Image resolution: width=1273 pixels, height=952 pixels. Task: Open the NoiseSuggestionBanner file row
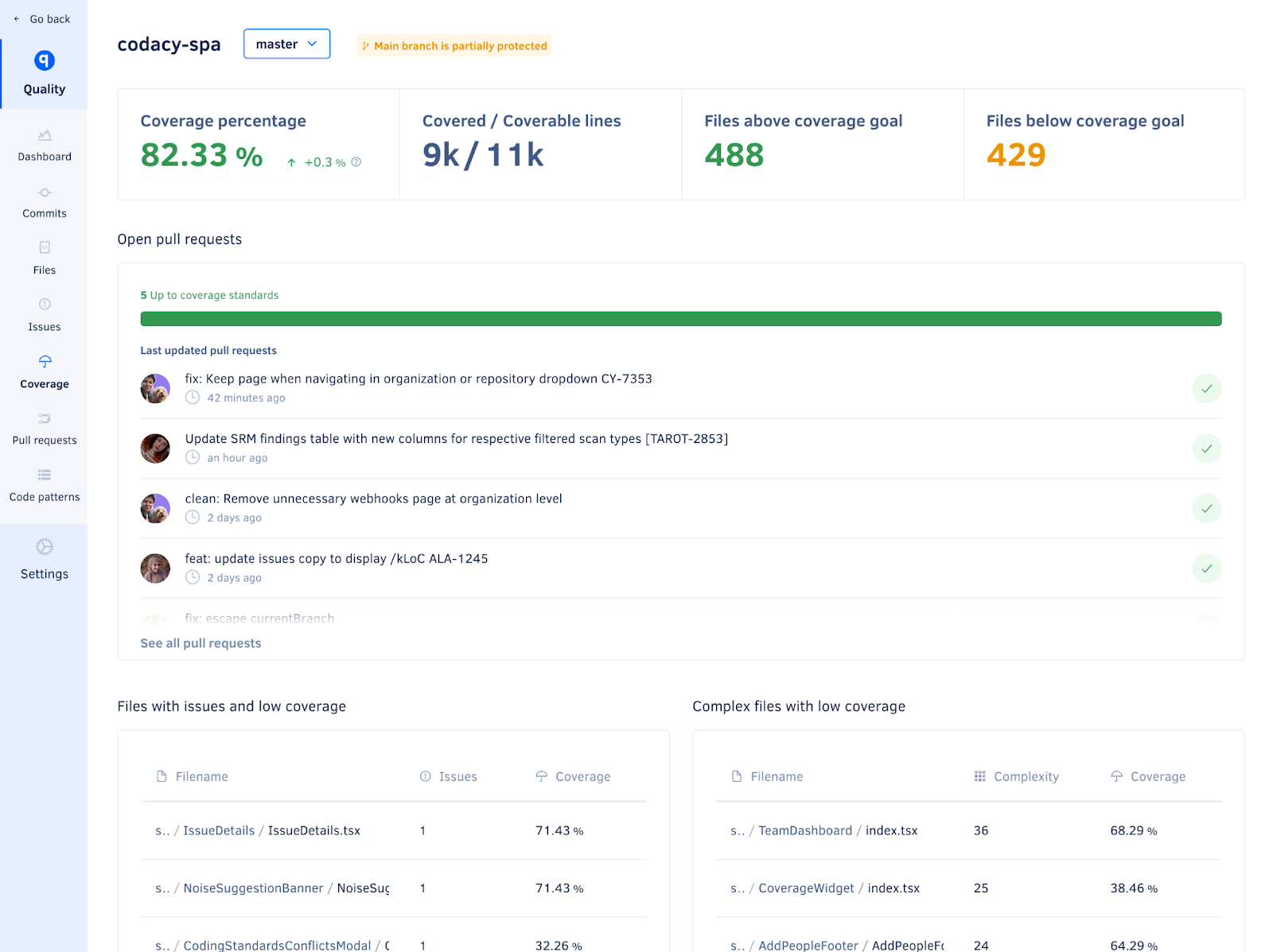click(x=394, y=888)
